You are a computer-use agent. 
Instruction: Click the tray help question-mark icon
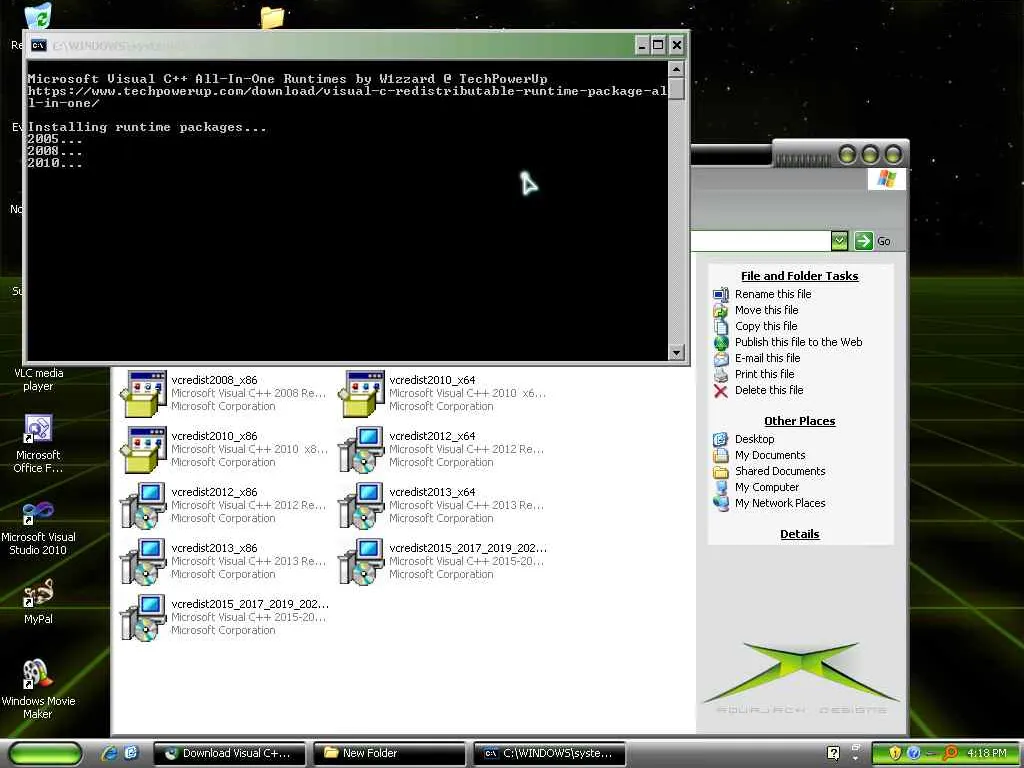(833, 753)
